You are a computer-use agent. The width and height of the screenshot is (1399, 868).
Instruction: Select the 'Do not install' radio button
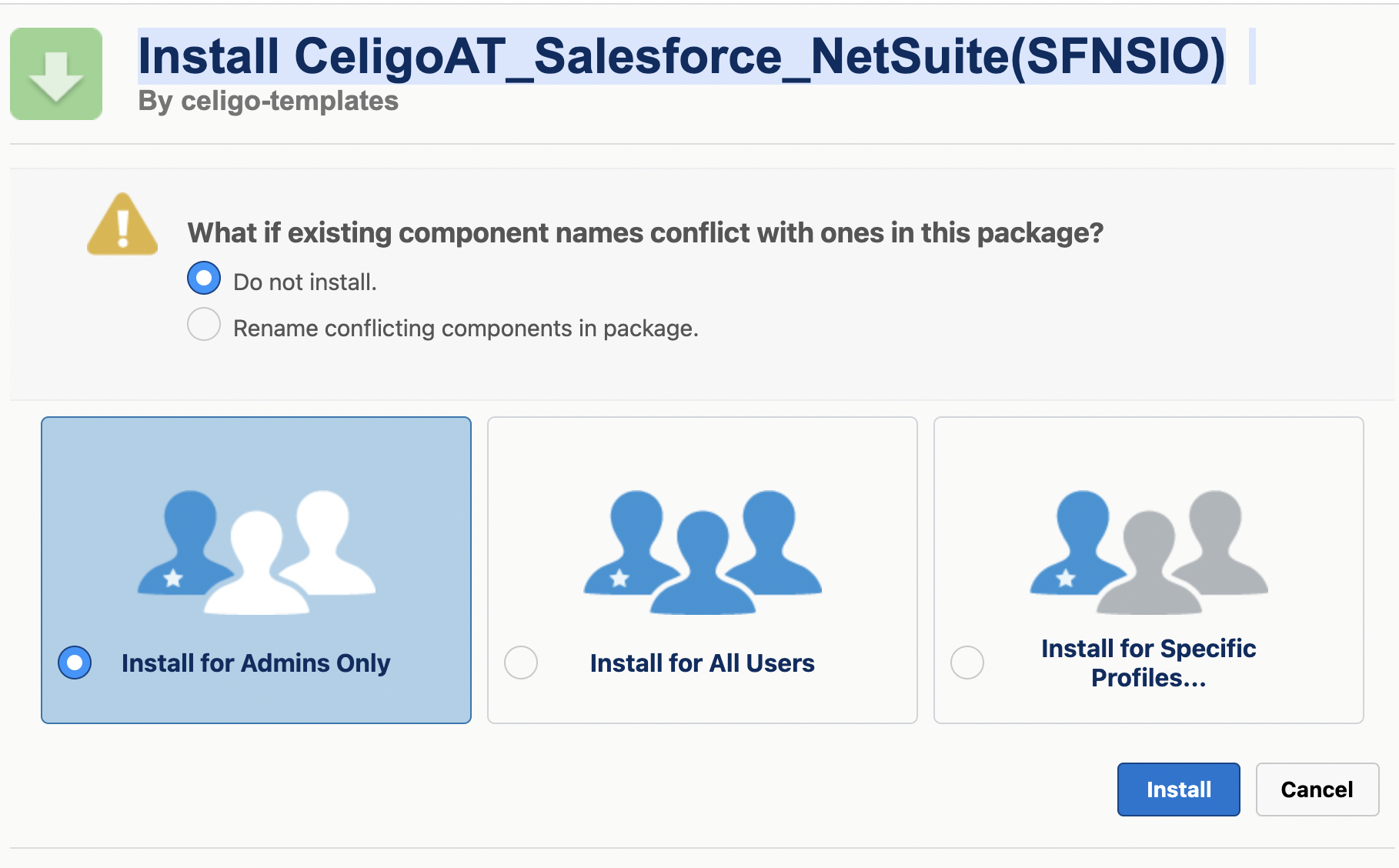point(204,279)
